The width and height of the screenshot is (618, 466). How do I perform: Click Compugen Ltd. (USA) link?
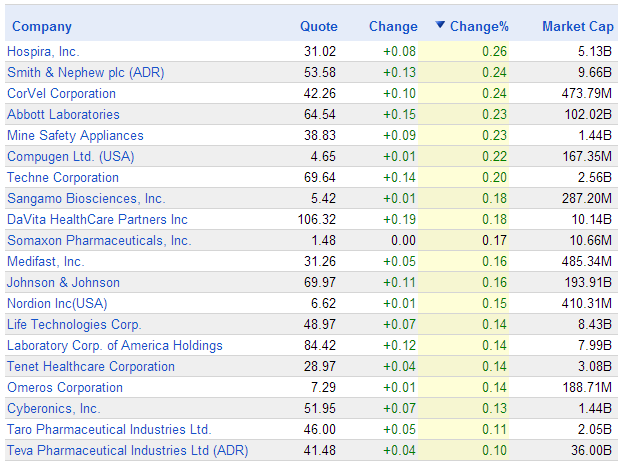tap(70, 156)
